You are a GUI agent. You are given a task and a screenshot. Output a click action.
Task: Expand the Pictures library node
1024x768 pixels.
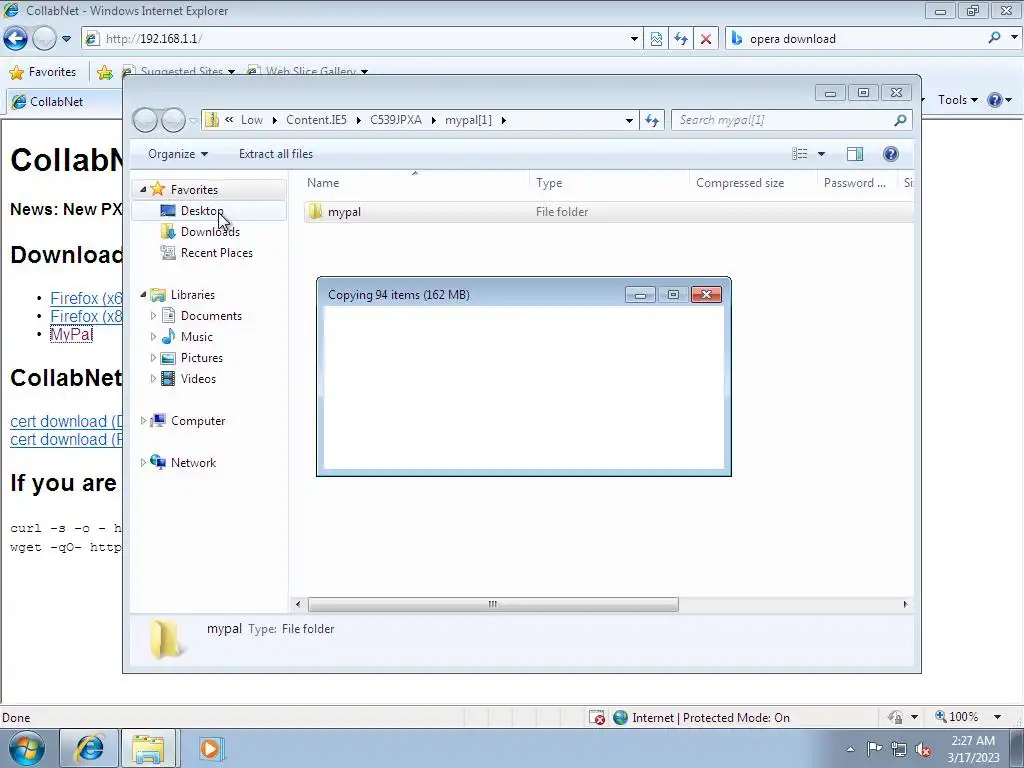pos(153,357)
